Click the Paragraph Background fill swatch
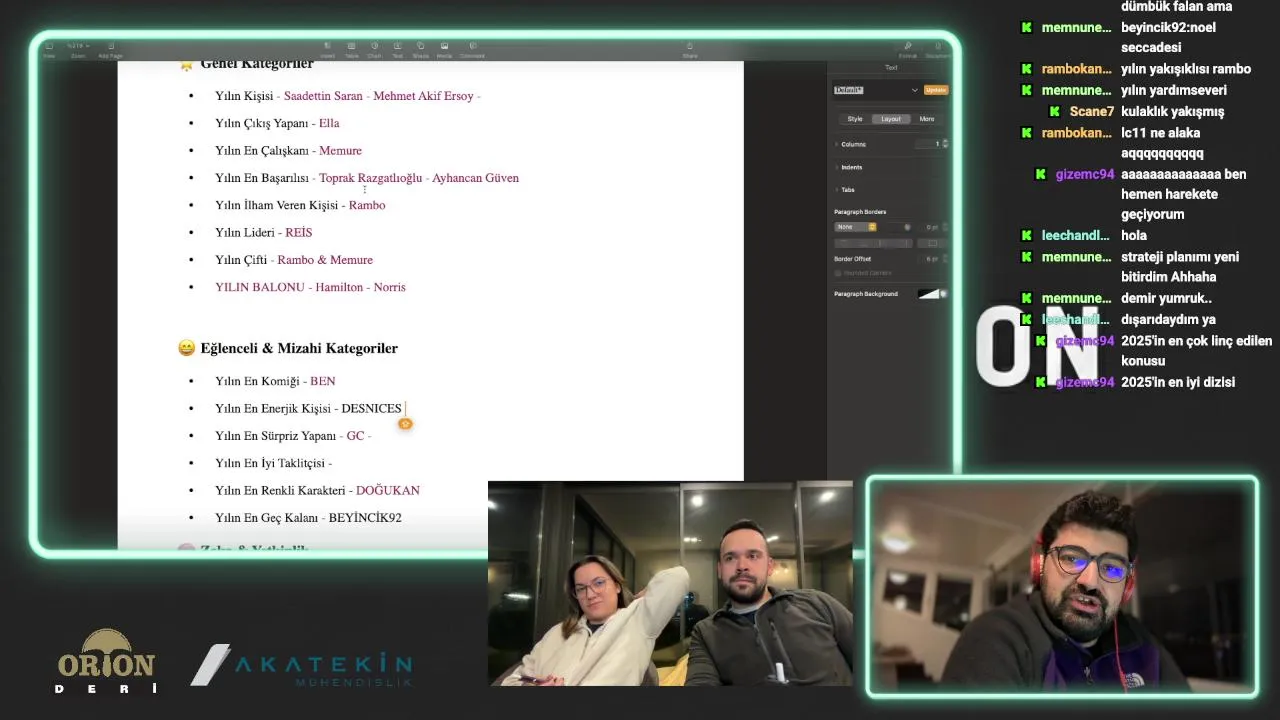The height and width of the screenshot is (720, 1280). point(929,294)
